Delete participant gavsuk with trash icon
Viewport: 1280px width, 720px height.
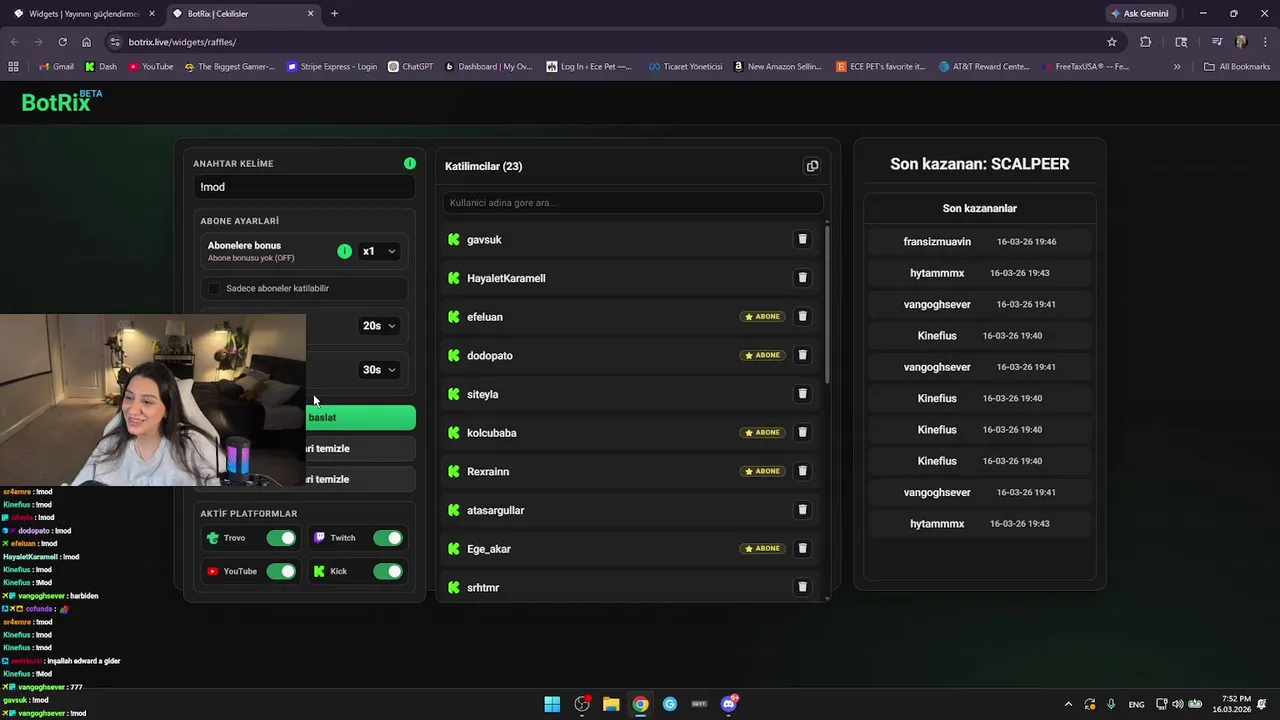pyautogui.click(x=802, y=239)
